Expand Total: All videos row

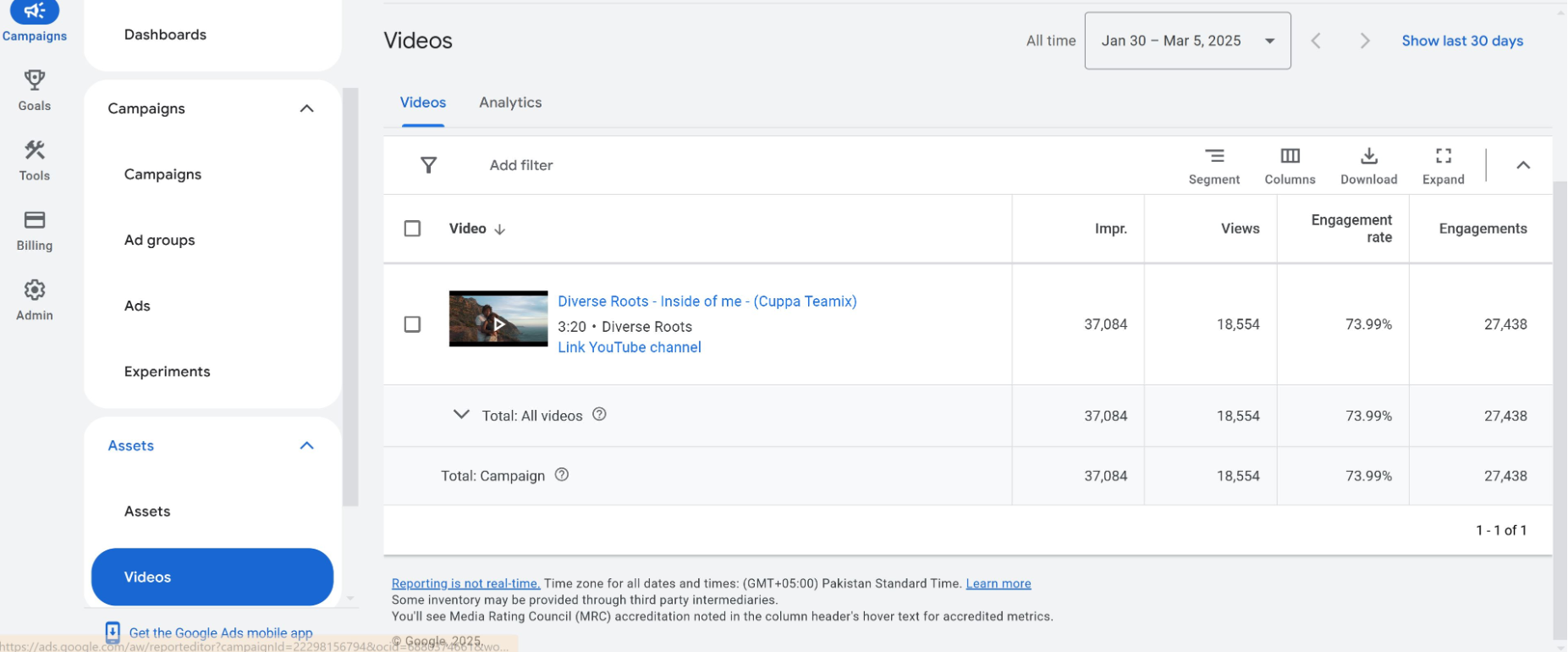click(x=461, y=415)
